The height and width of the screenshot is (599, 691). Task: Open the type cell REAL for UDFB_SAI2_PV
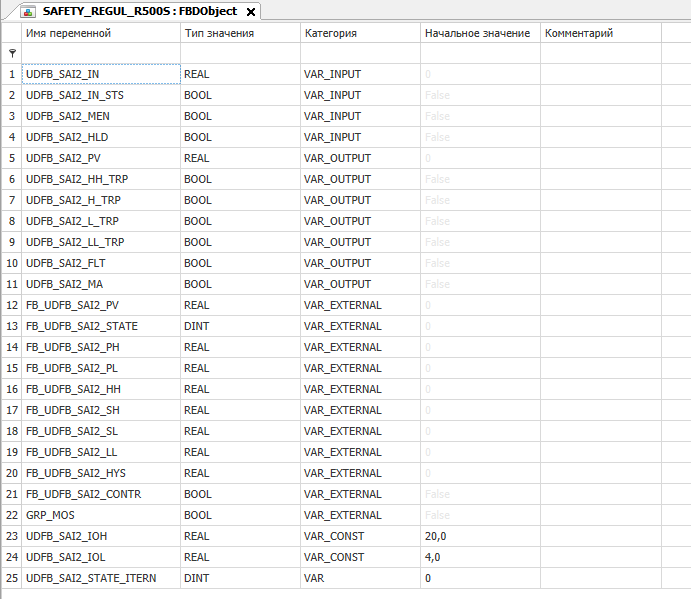point(239,158)
